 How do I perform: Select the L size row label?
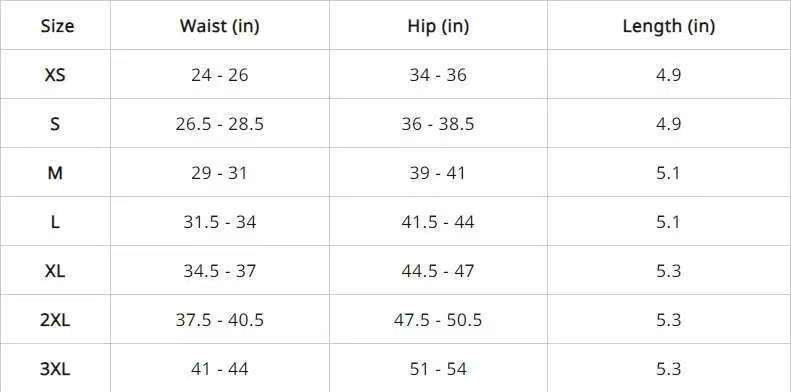click(55, 222)
